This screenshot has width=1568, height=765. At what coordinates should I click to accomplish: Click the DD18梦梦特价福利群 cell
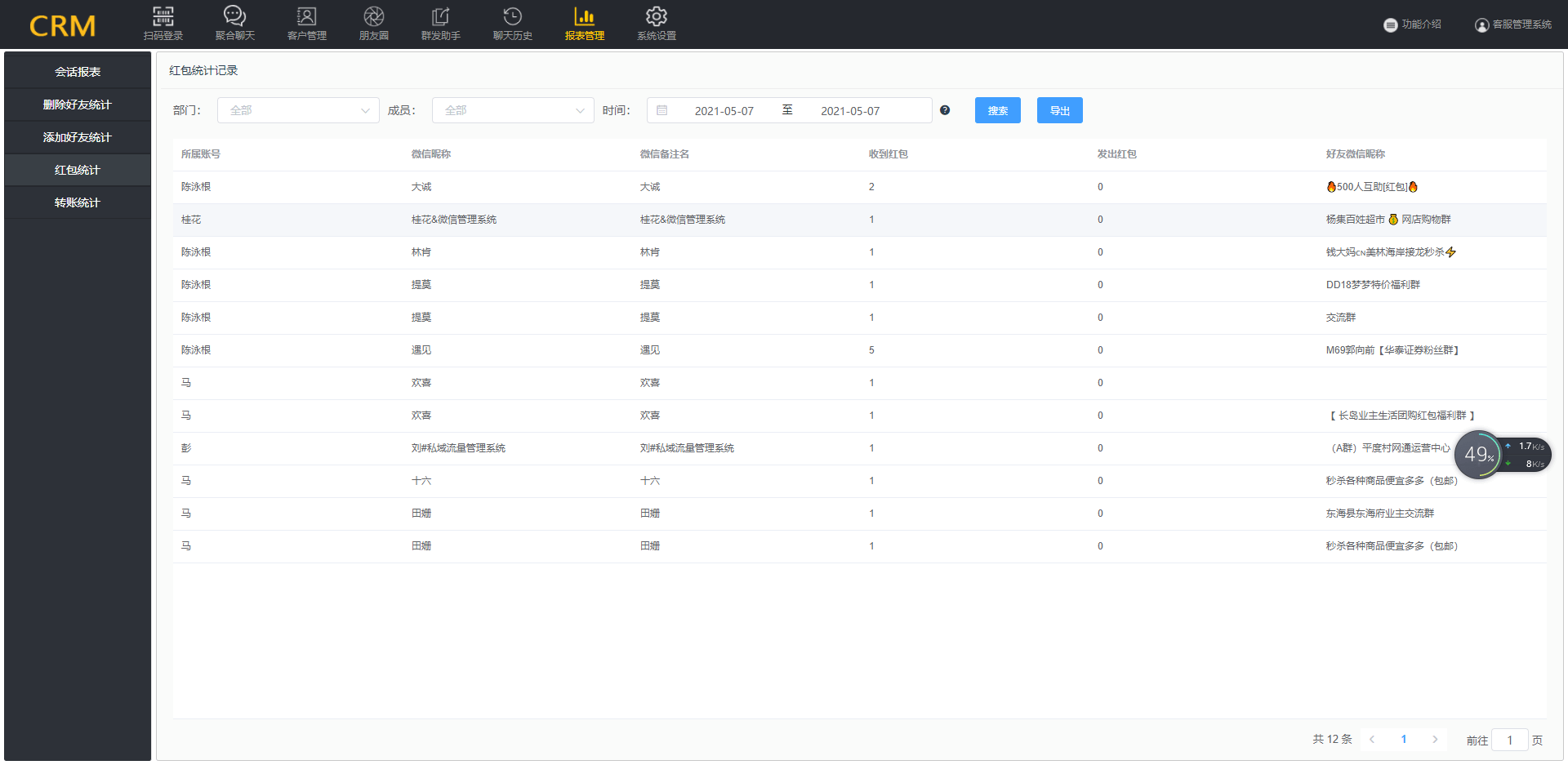click(x=1373, y=285)
